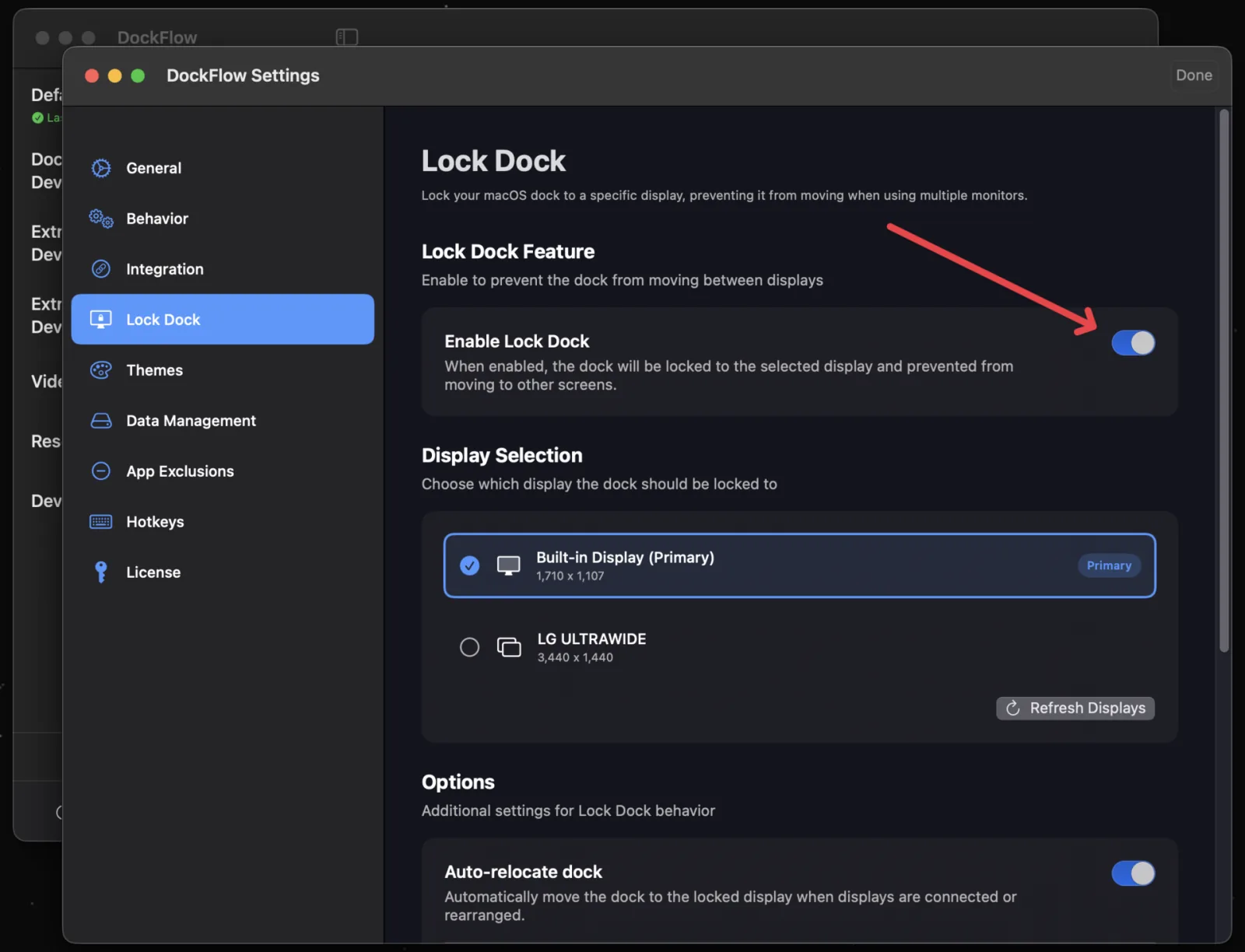Open the App Exclusions section
This screenshot has height=952, width=1245.
(223, 471)
